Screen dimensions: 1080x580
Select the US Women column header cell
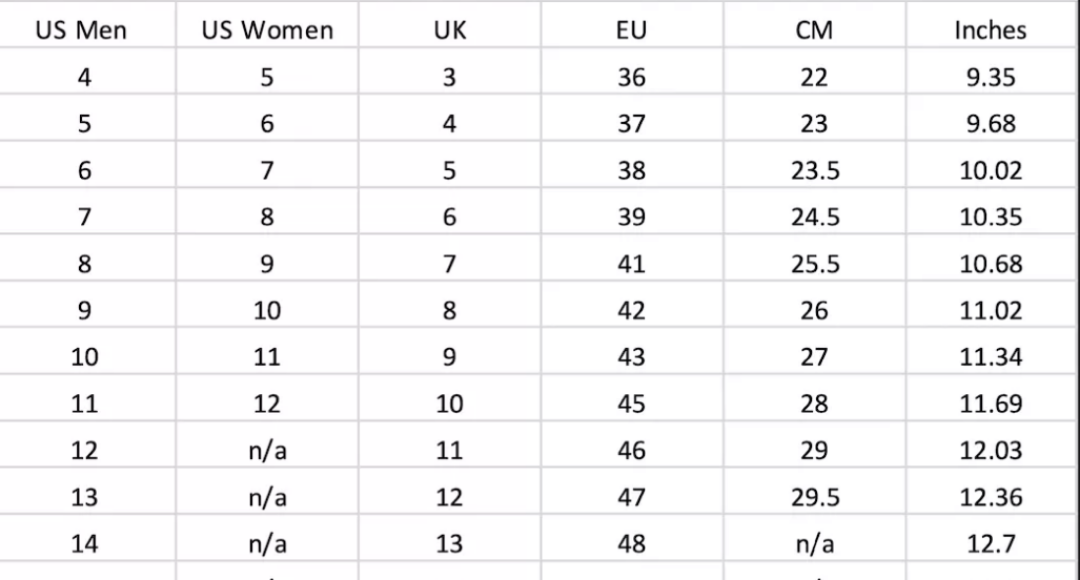tap(267, 30)
